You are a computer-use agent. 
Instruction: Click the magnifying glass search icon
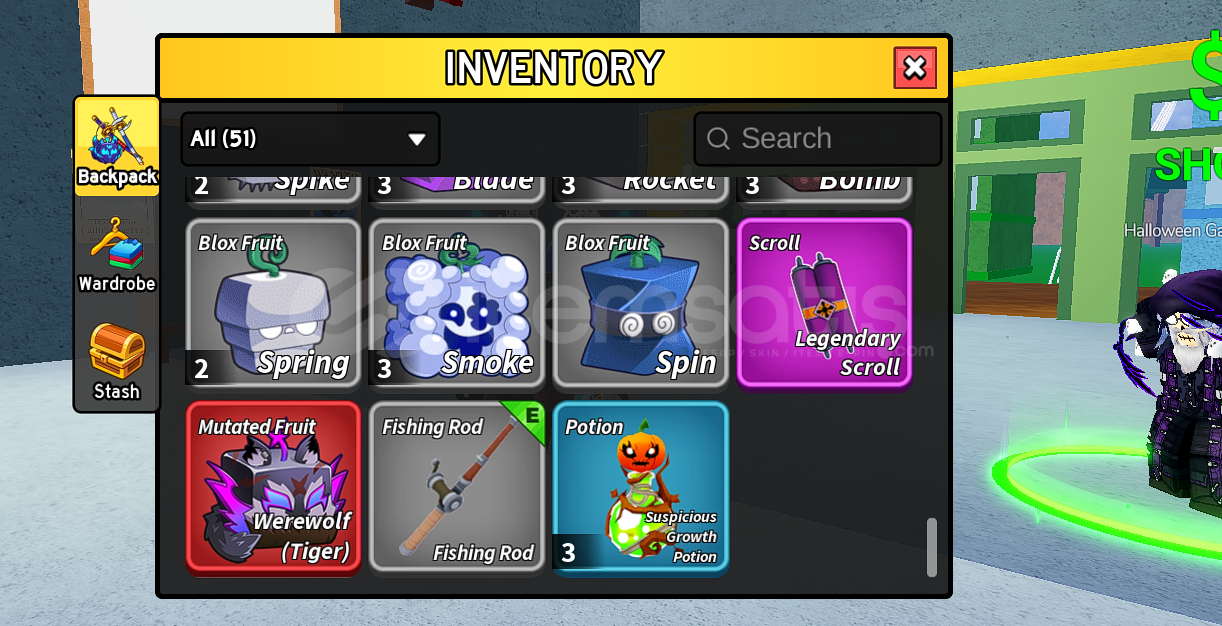click(718, 139)
